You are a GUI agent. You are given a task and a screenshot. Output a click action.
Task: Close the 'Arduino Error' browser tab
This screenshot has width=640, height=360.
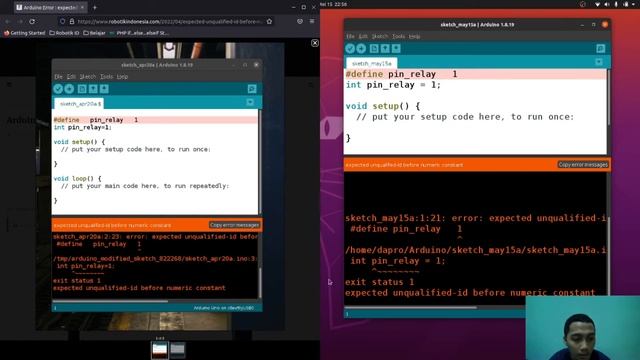click(82, 7)
